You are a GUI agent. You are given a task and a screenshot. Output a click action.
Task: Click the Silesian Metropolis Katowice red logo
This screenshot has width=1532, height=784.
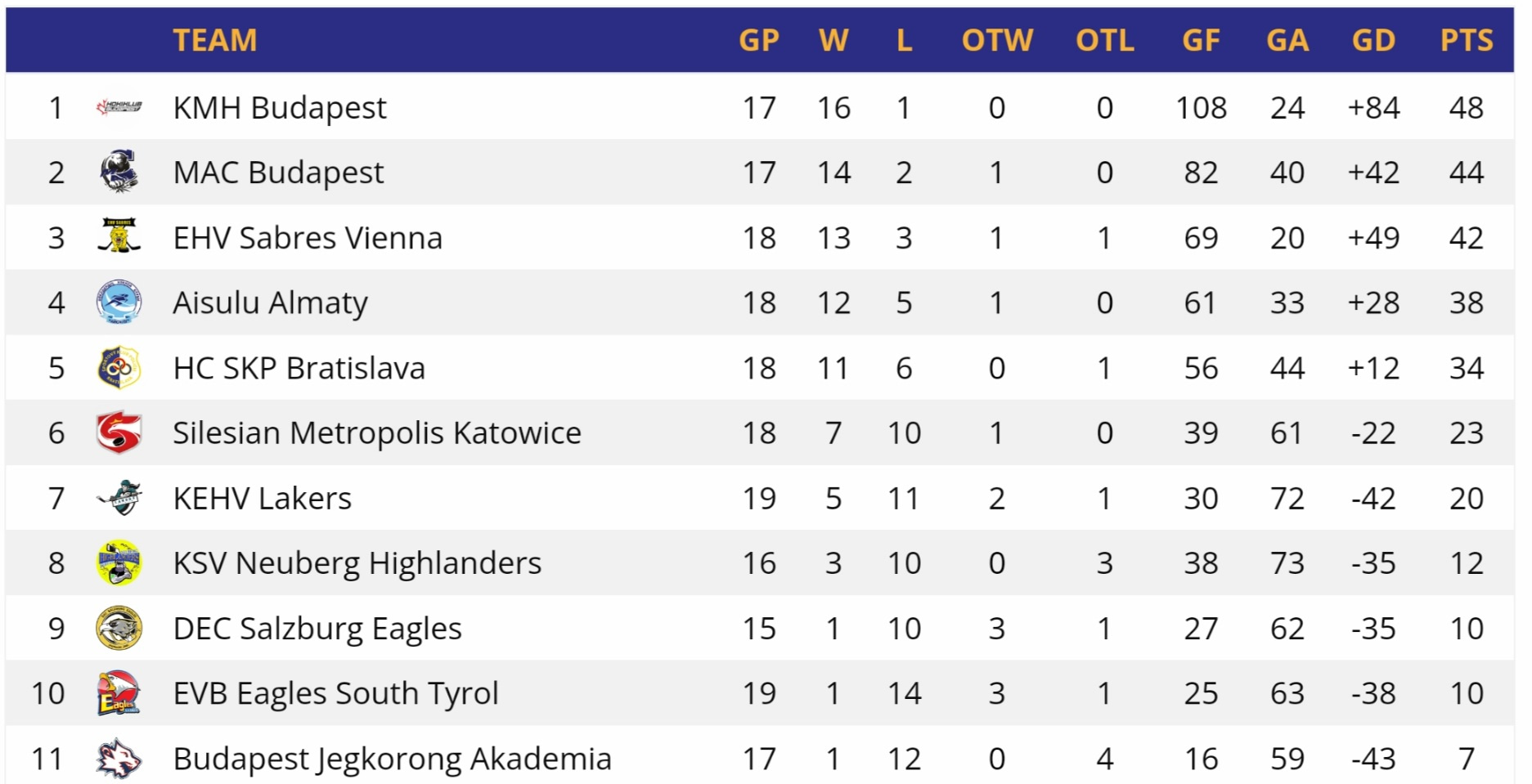[119, 432]
